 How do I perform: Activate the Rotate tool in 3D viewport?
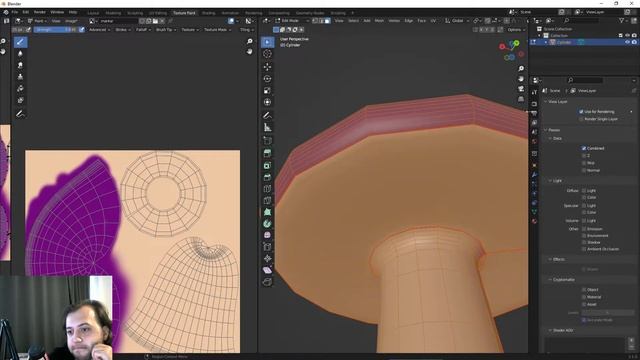(x=267, y=79)
